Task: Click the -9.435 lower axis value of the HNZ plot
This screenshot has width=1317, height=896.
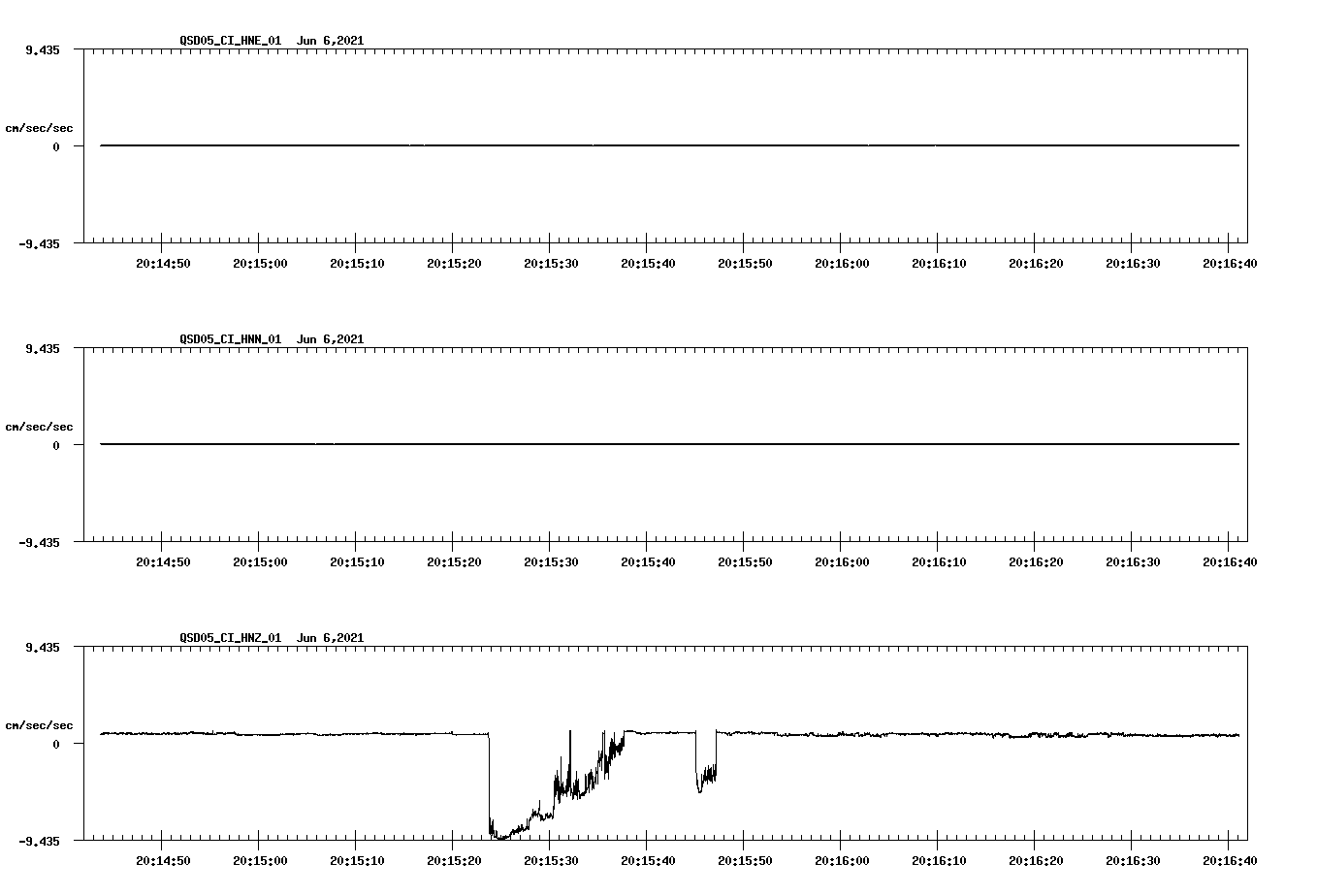Action: [x=39, y=842]
